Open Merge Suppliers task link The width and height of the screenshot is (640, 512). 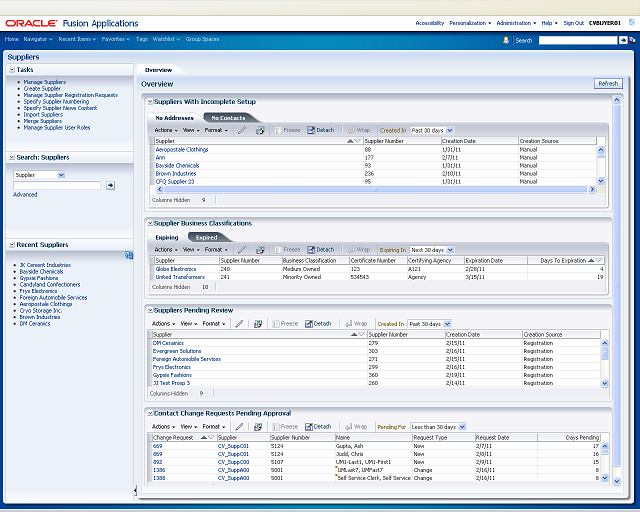[42, 121]
